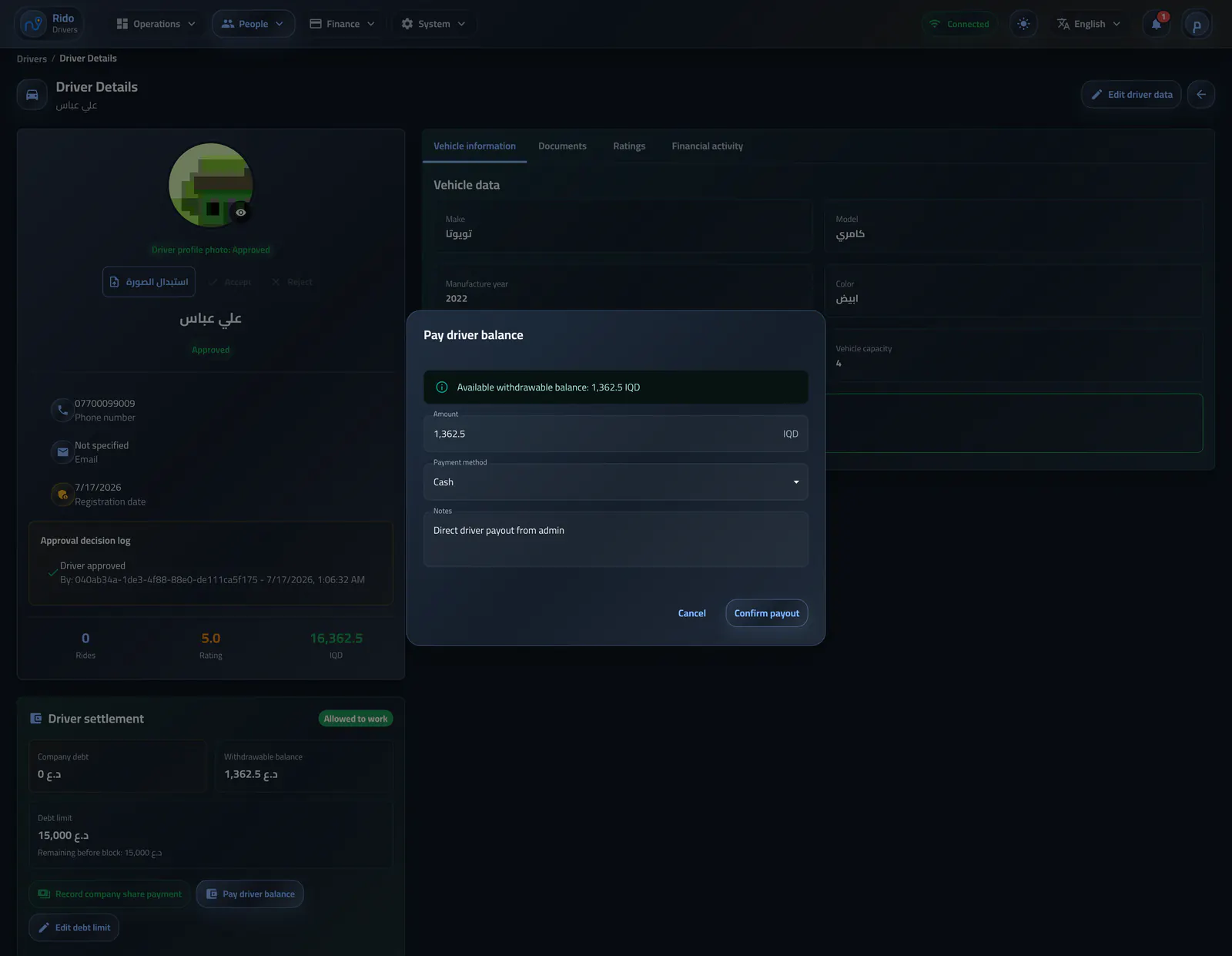1232x956 pixels.
Task: Click the Notes text area
Action: point(615,539)
